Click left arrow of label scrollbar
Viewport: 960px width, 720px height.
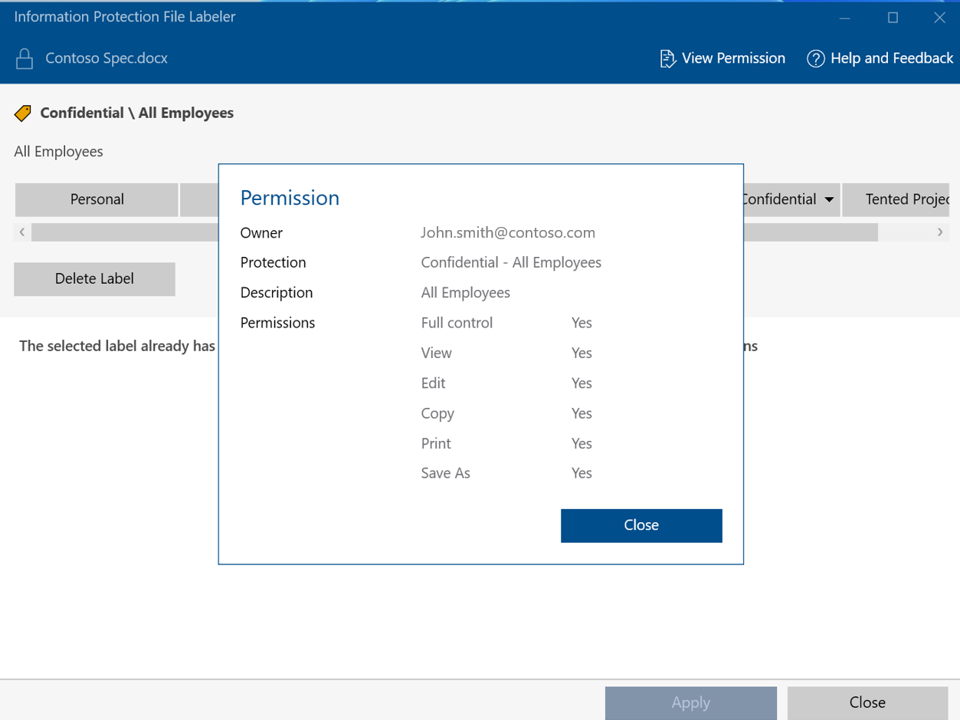pyautogui.click(x=22, y=232)
